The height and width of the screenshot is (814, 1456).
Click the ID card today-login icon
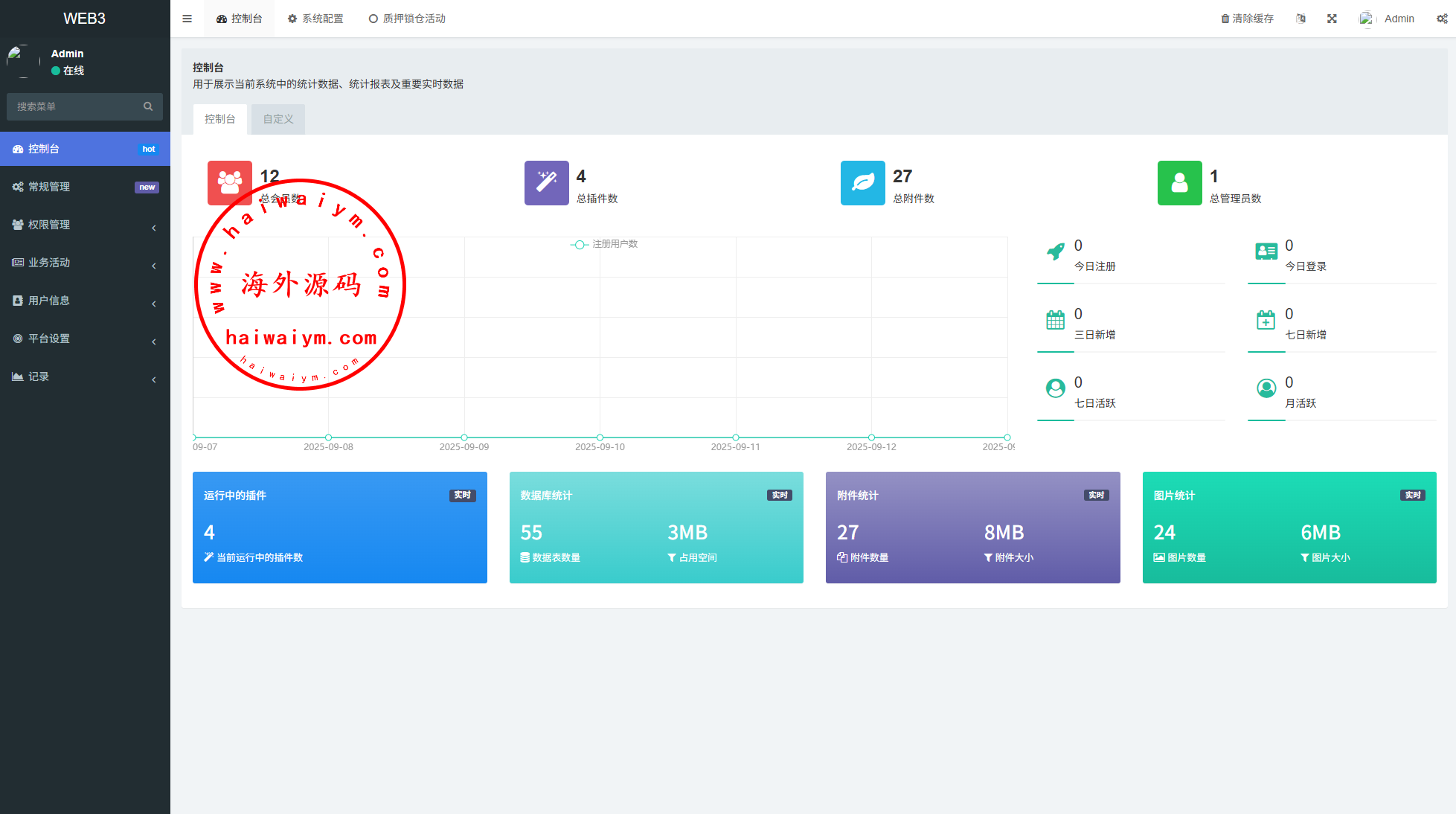point(1266,251)
